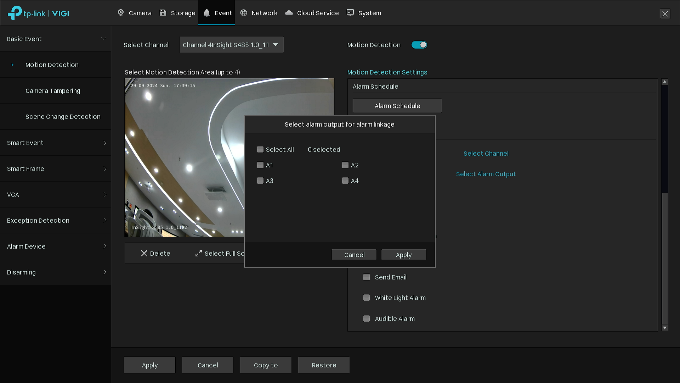The width and height of the screenshot is (680, 383).
Task: Expand the Smart Event sidebar section
Action: coord(56,143)
